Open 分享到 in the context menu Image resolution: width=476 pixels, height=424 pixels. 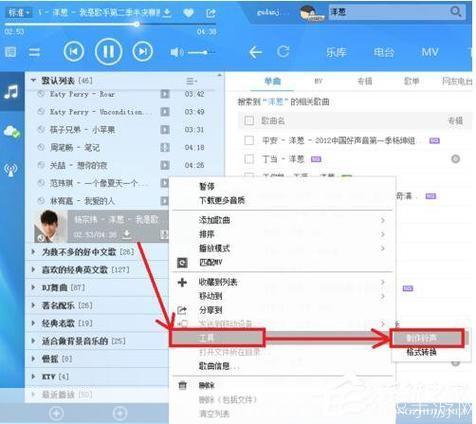[211, 310]
